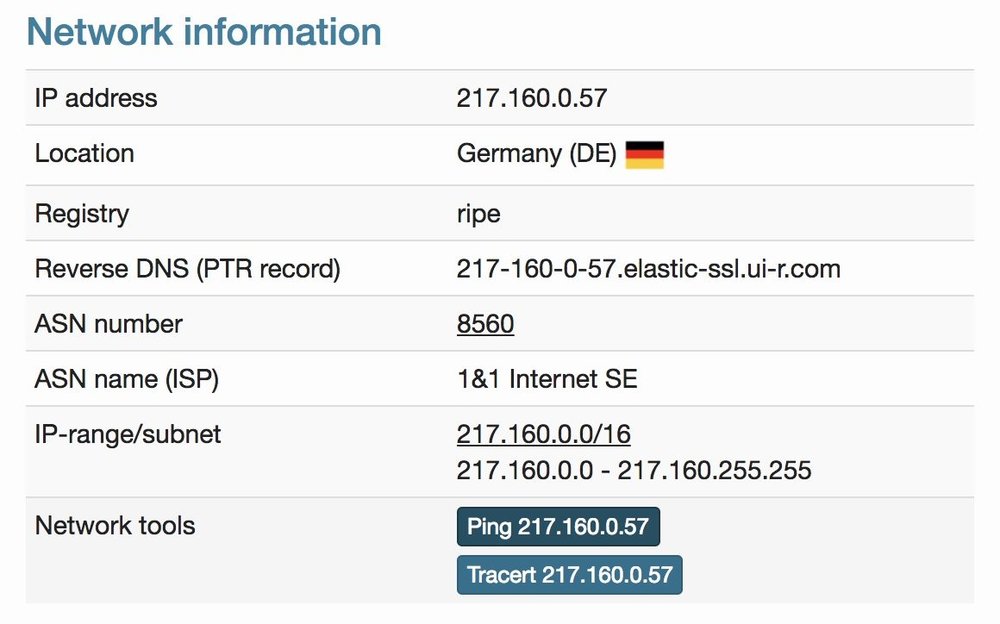Click the German flag icon

(645, 155)
